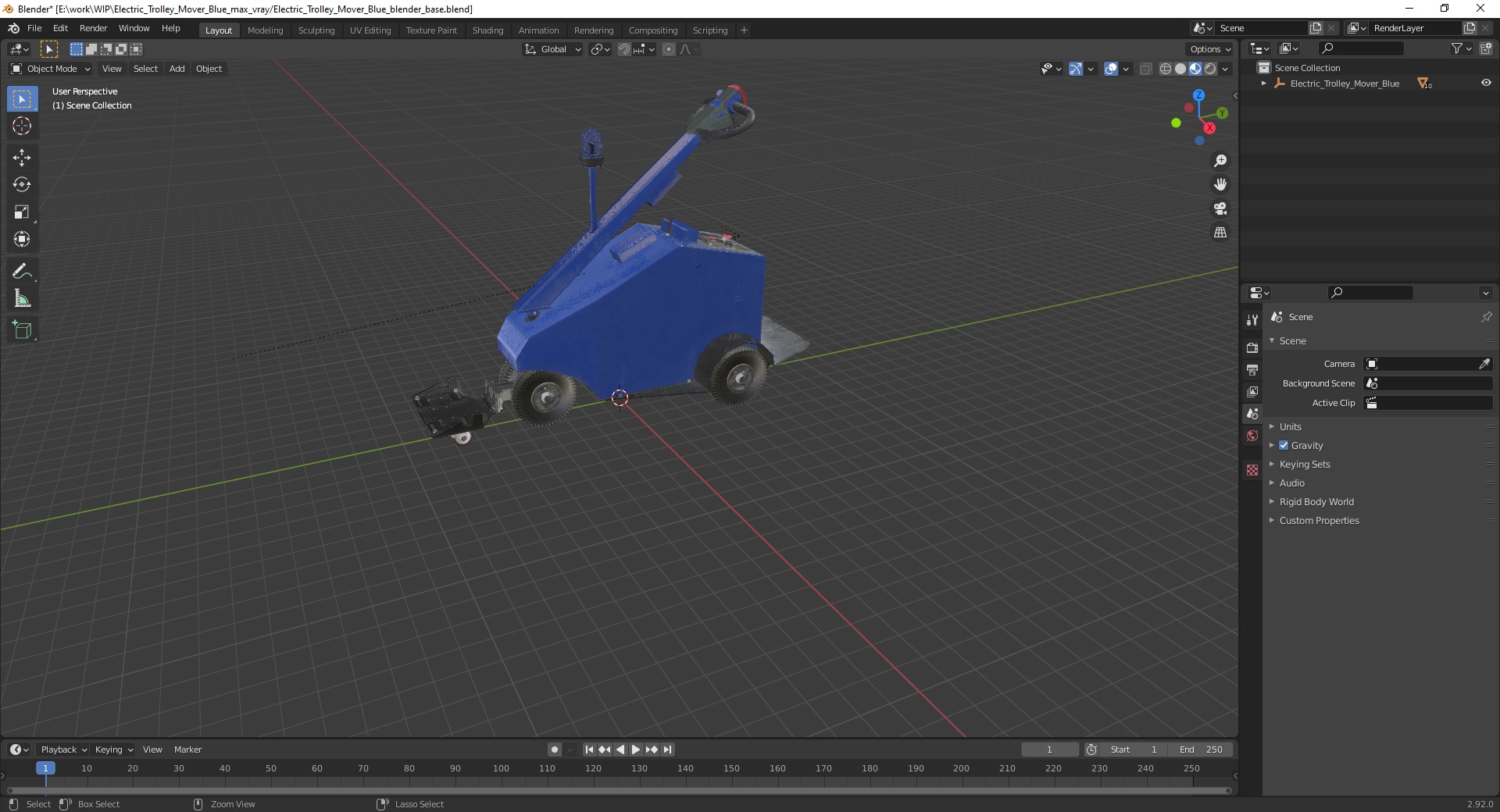Click the current frame number field
1500x812 pixels.
click(x=1049, y=750)
